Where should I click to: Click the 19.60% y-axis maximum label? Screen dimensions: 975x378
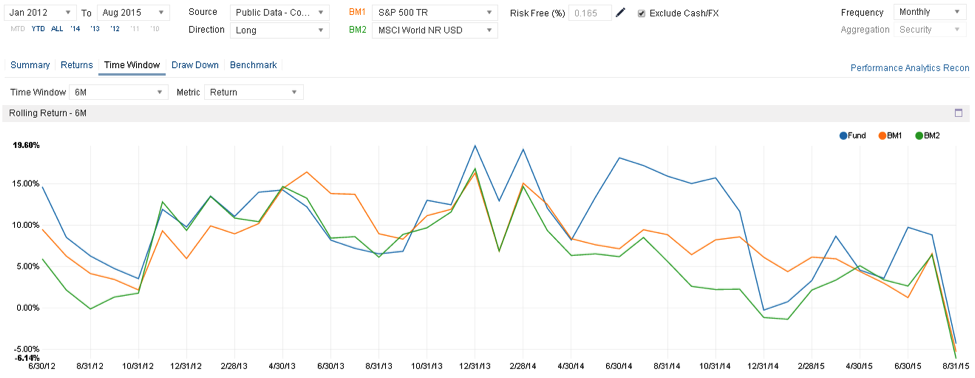27,145
